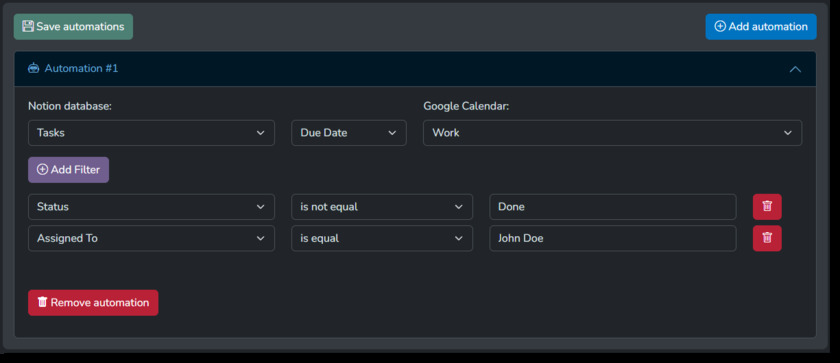Open the Tasks Notion database dropdown
This screenshot has width=840, height=363.
(x=151, y=133)
